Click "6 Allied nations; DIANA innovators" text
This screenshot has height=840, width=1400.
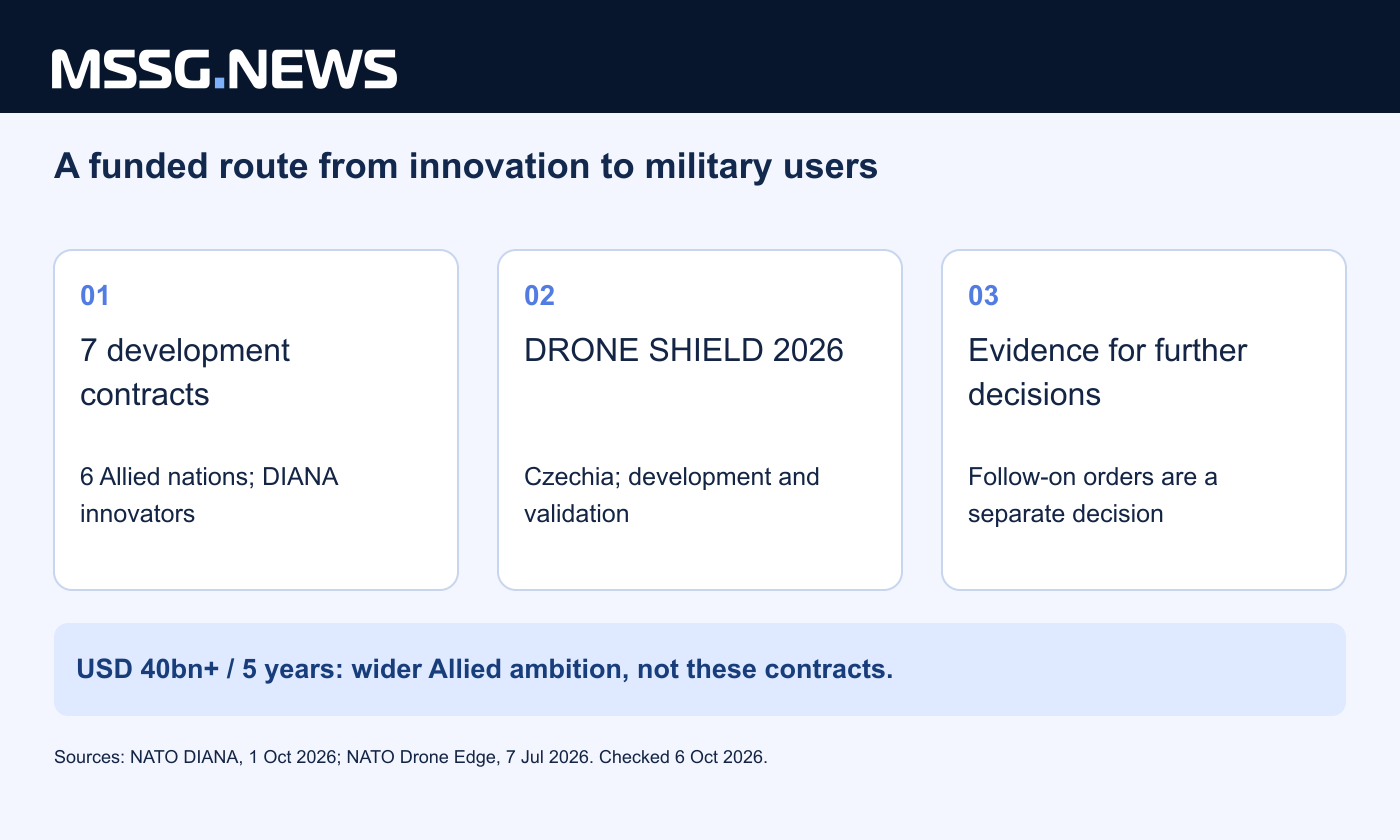pyautogui.click(x=209, y=495)
